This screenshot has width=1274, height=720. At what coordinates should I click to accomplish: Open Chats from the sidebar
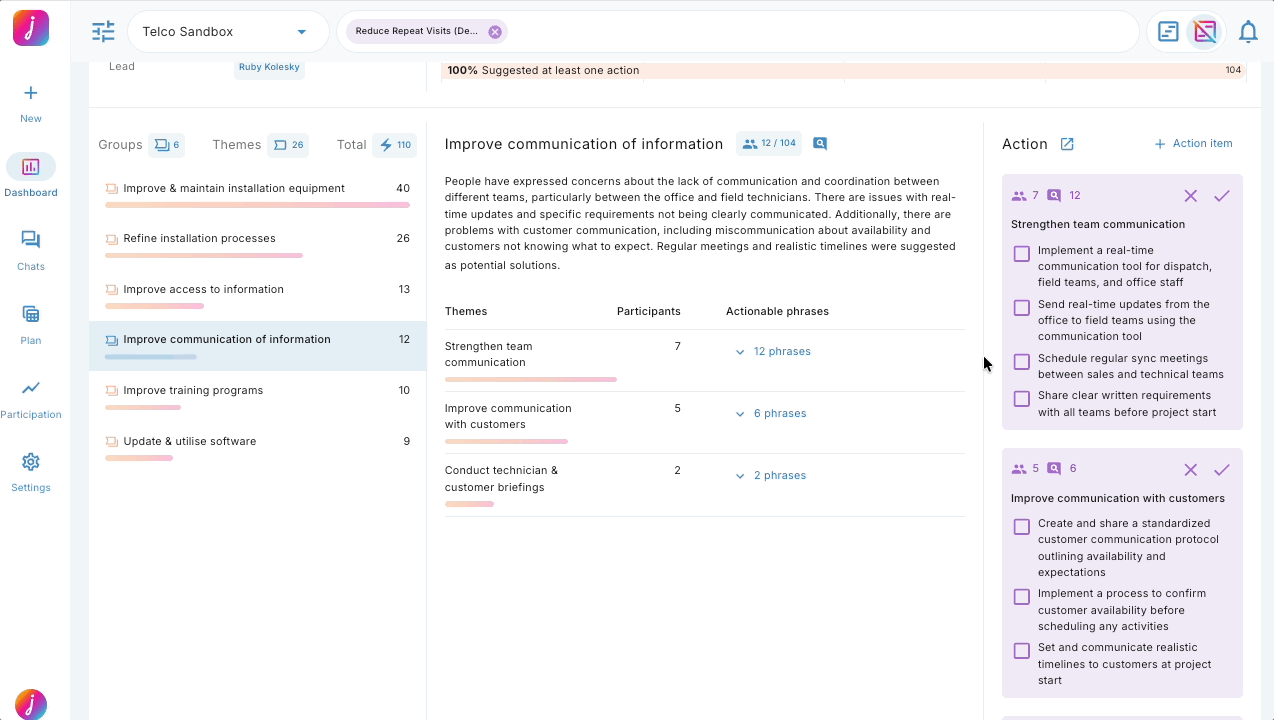31,249
